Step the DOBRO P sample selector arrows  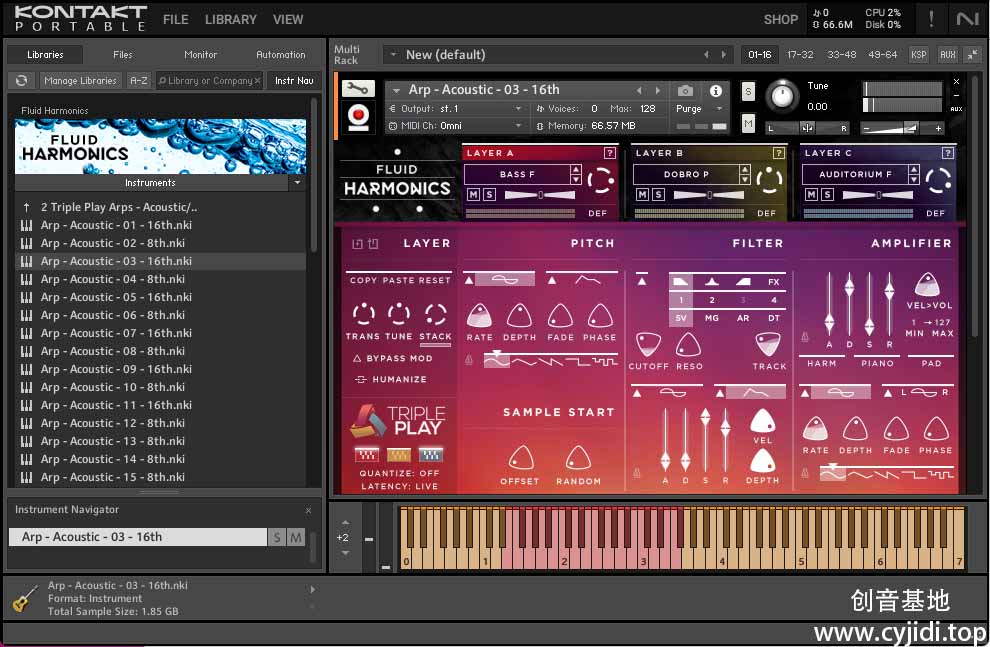coord(744,174)
